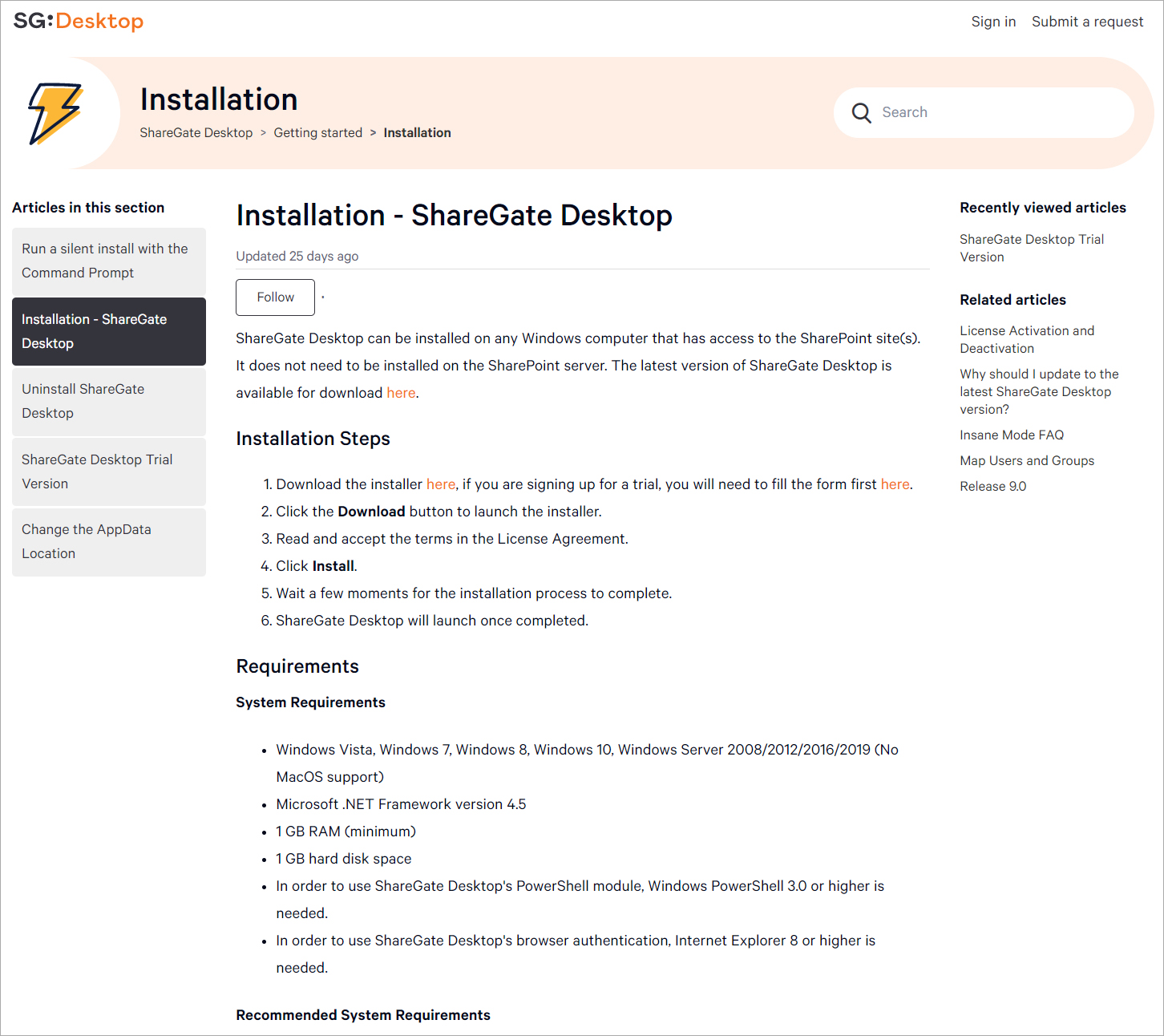The width and height of the screenshot is (1164, 1036).
Task: Open License Activation and Deactivation article
Action: (1027, 339)
